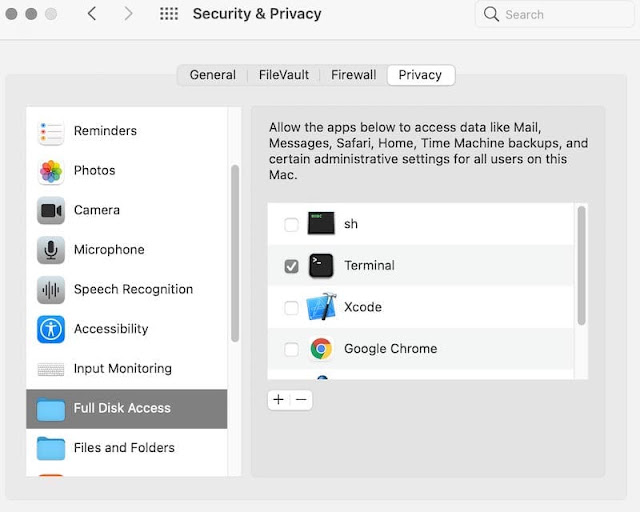Select the Input Monitoring keyboard icon

pos(51,369)
